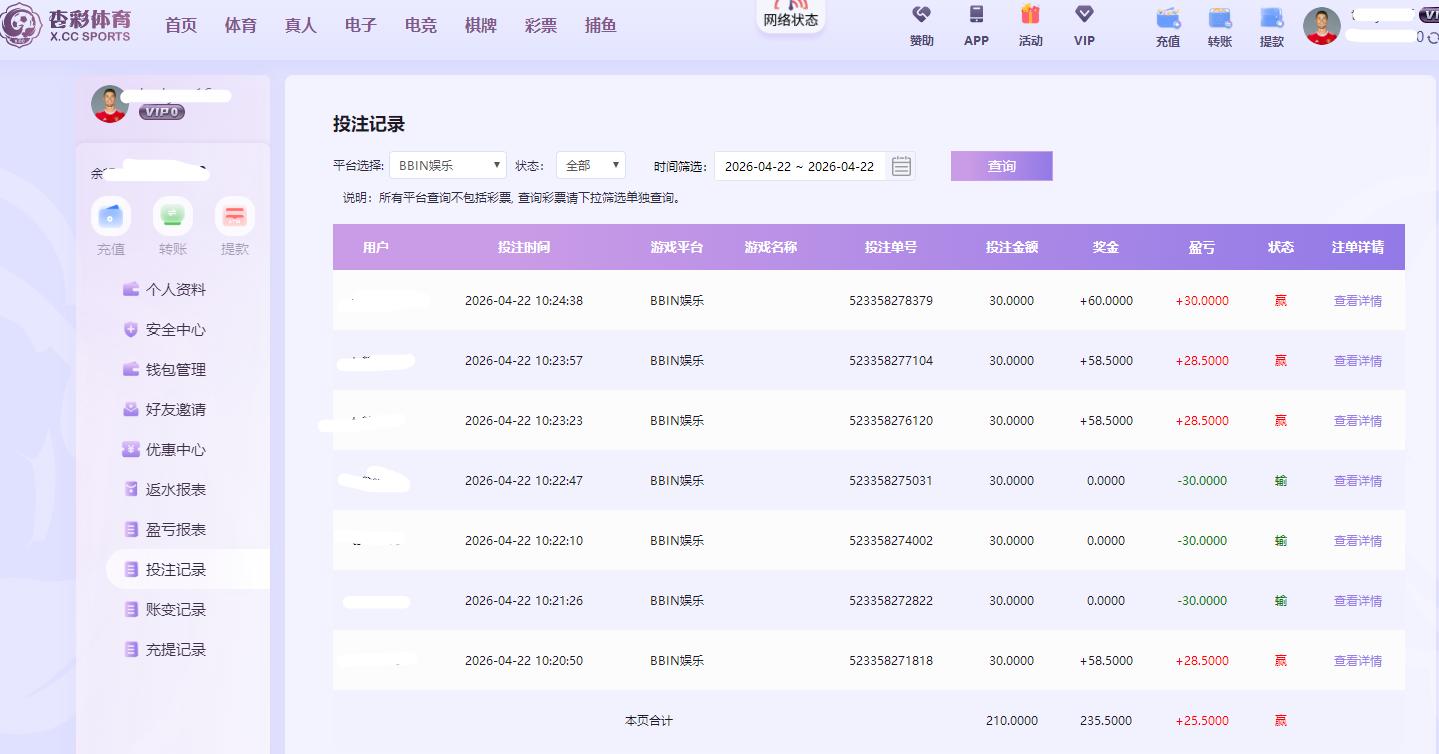This screenshot has width=1439, height=754.
Task: Click sidebar 提款 red card icon
Action: point(235,216)
